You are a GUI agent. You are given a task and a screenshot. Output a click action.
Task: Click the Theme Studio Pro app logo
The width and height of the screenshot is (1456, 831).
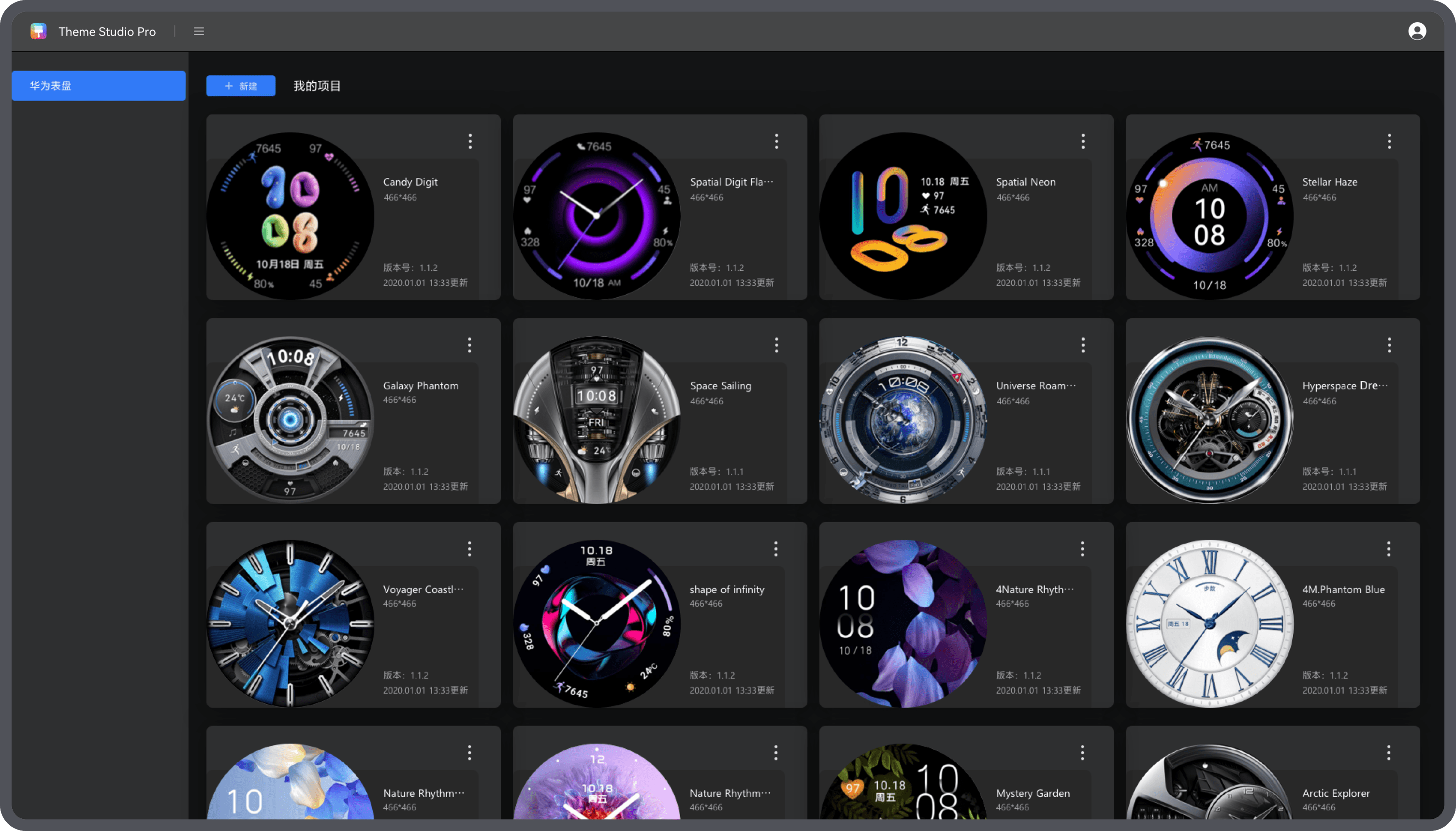38,31
